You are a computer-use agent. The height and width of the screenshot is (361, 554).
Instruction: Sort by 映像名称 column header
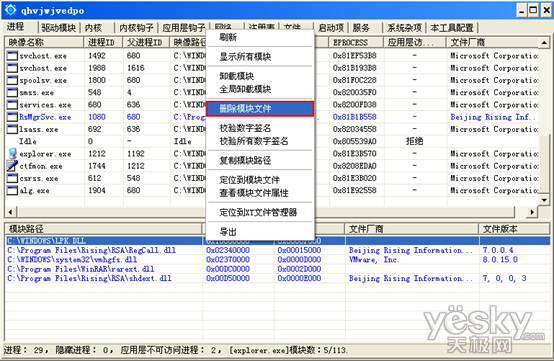coord(45,42)
